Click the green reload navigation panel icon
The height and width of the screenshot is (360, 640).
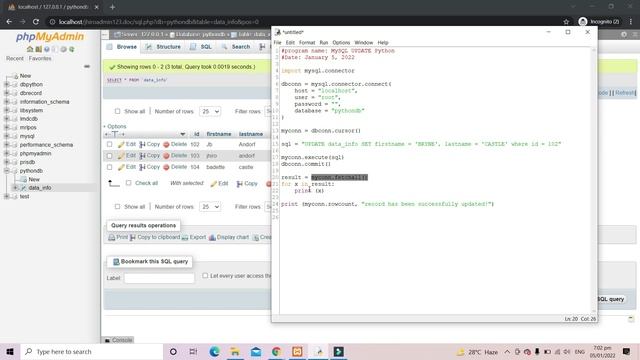pyautogui.click(x=72, y=49)
